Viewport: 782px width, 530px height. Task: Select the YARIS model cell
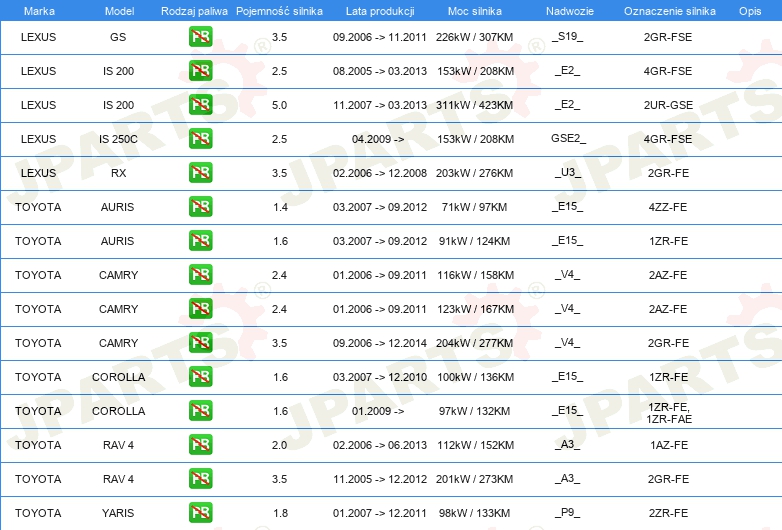click(x=118, y=513)
